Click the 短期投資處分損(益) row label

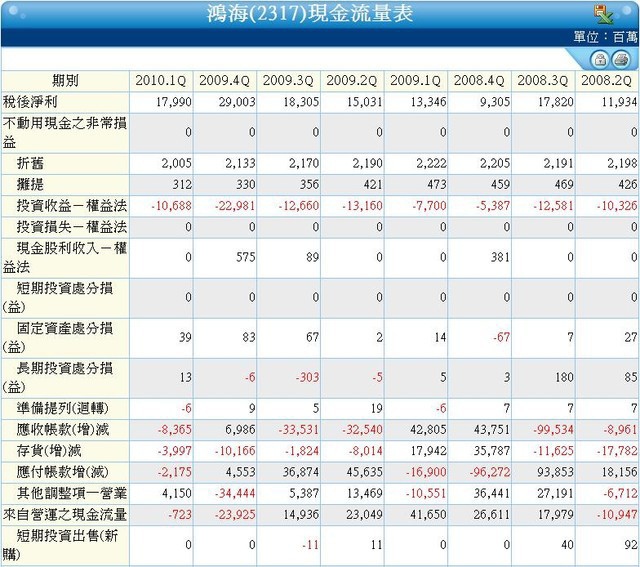point(58,298)
